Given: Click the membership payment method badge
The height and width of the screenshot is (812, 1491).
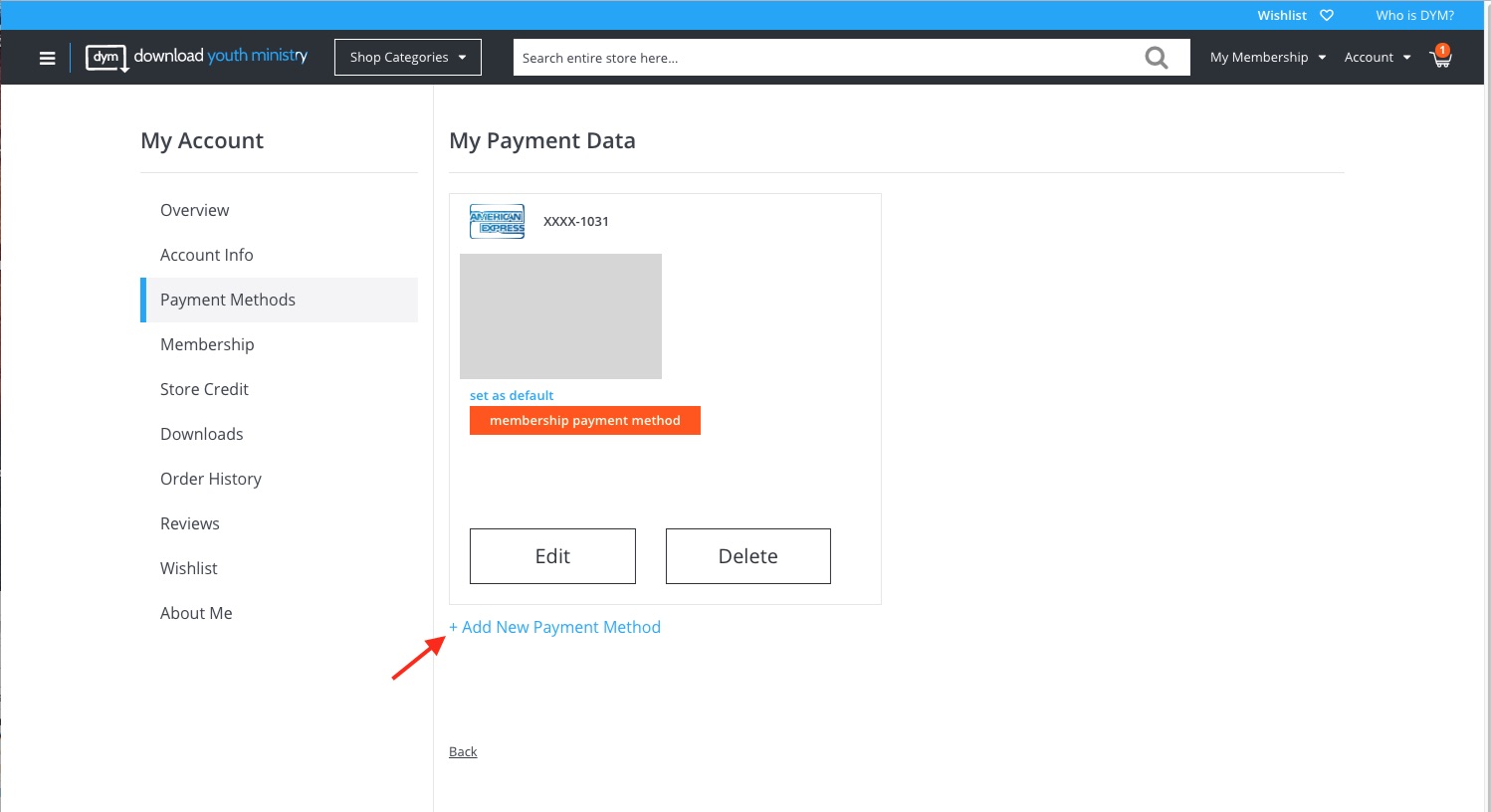Looking at the screenshot, I should [585, 420].
